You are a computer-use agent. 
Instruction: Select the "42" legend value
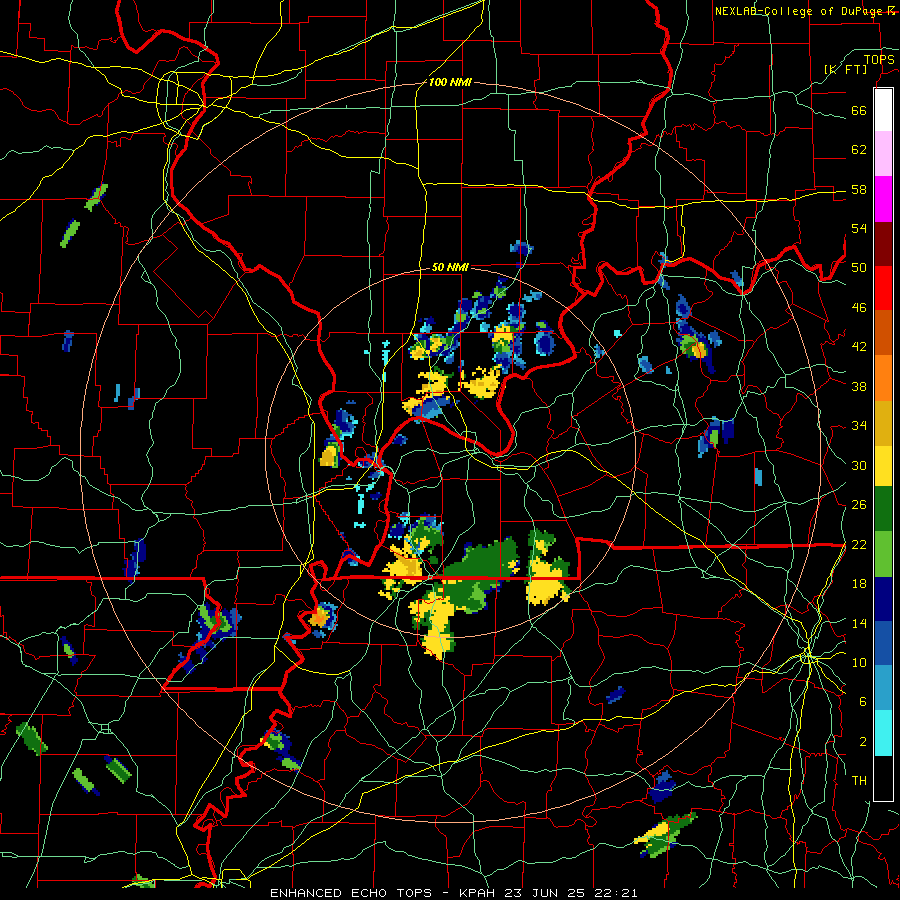click(x=859, y=347)
